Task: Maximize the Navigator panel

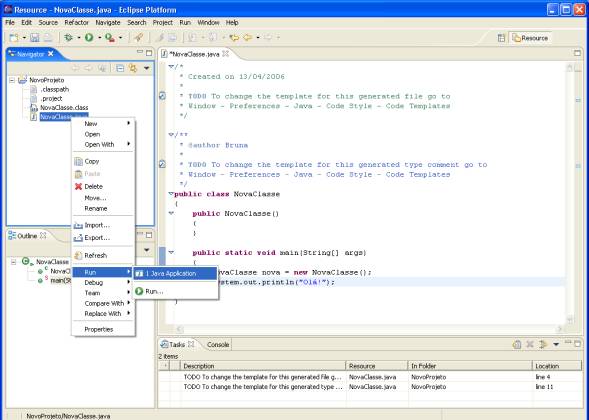Action: [149, 53]
